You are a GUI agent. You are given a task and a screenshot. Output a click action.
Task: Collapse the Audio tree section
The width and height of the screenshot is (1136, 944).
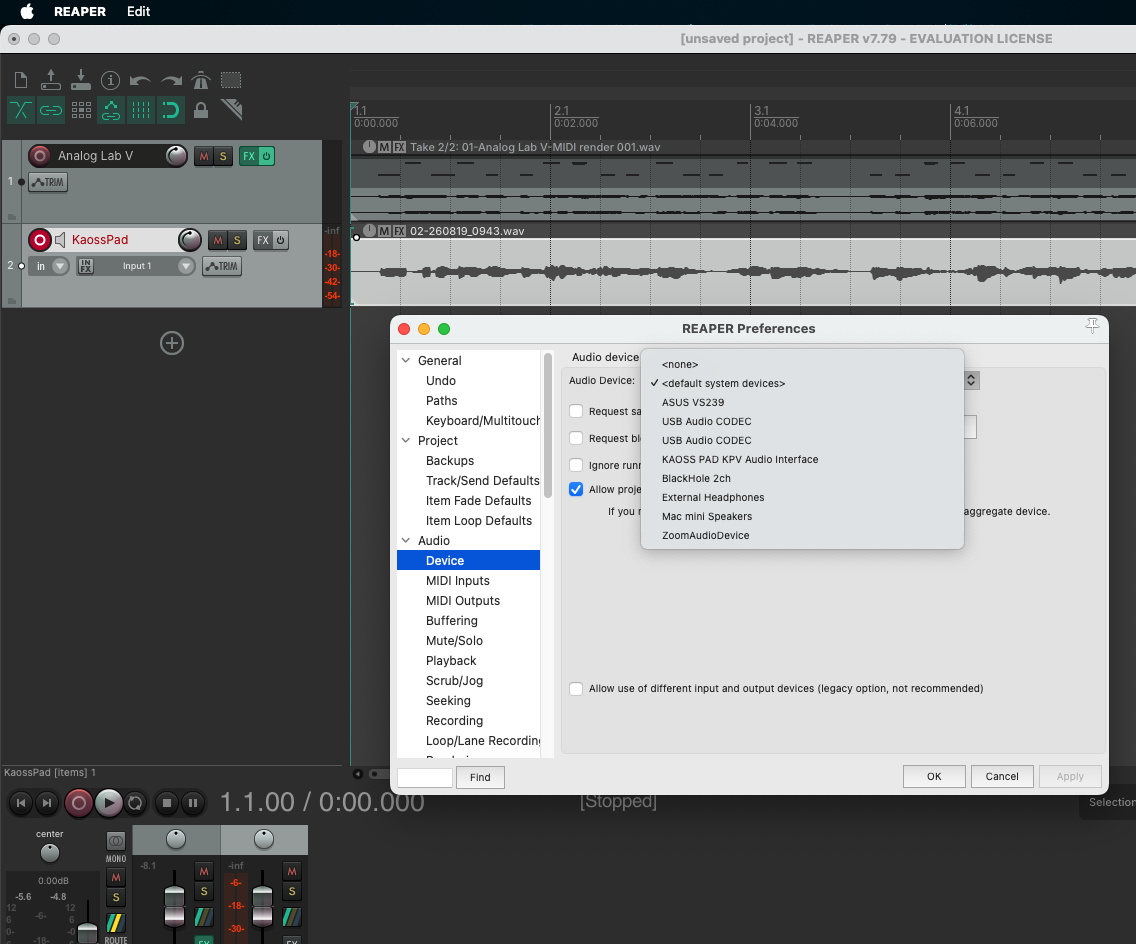click(406, 540)
